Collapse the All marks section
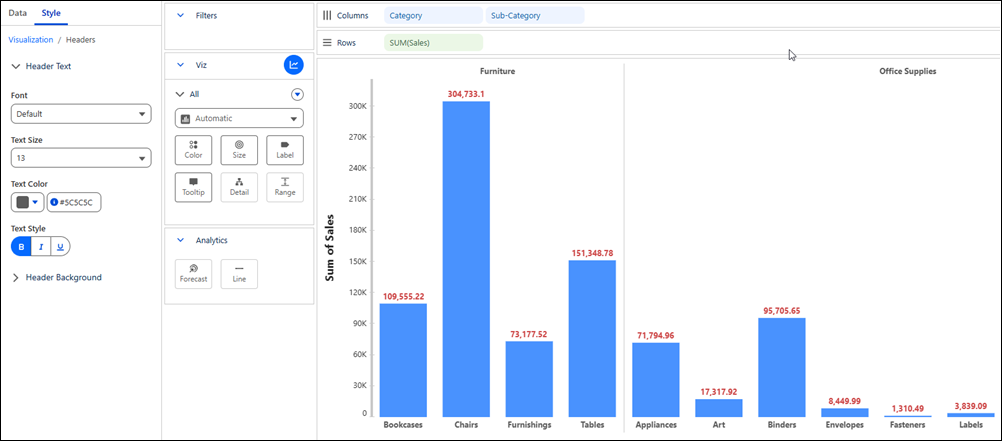 coord(180,94)
